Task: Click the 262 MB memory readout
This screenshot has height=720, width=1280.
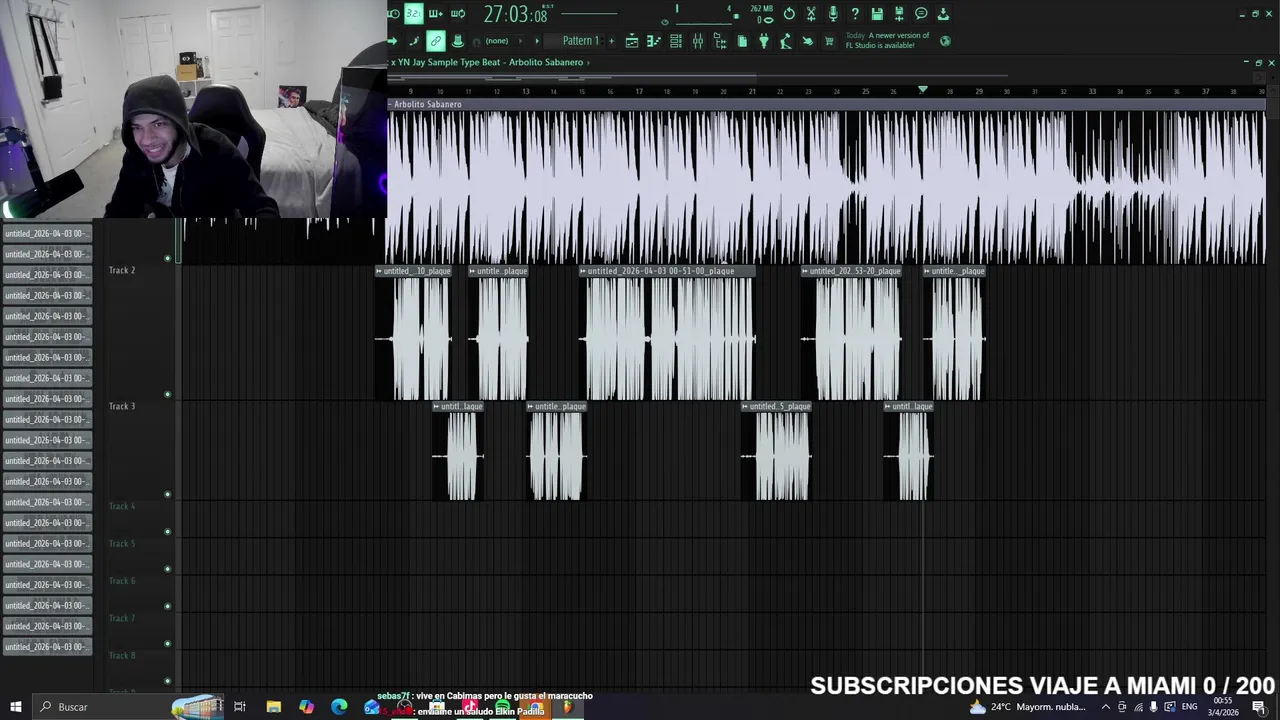Action: (760, 10)
